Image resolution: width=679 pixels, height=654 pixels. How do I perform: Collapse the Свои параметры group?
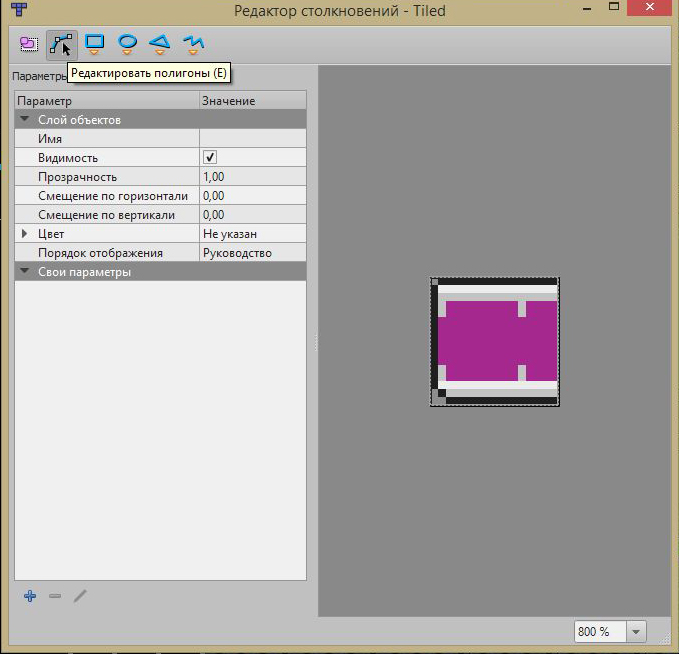(25, 271)
